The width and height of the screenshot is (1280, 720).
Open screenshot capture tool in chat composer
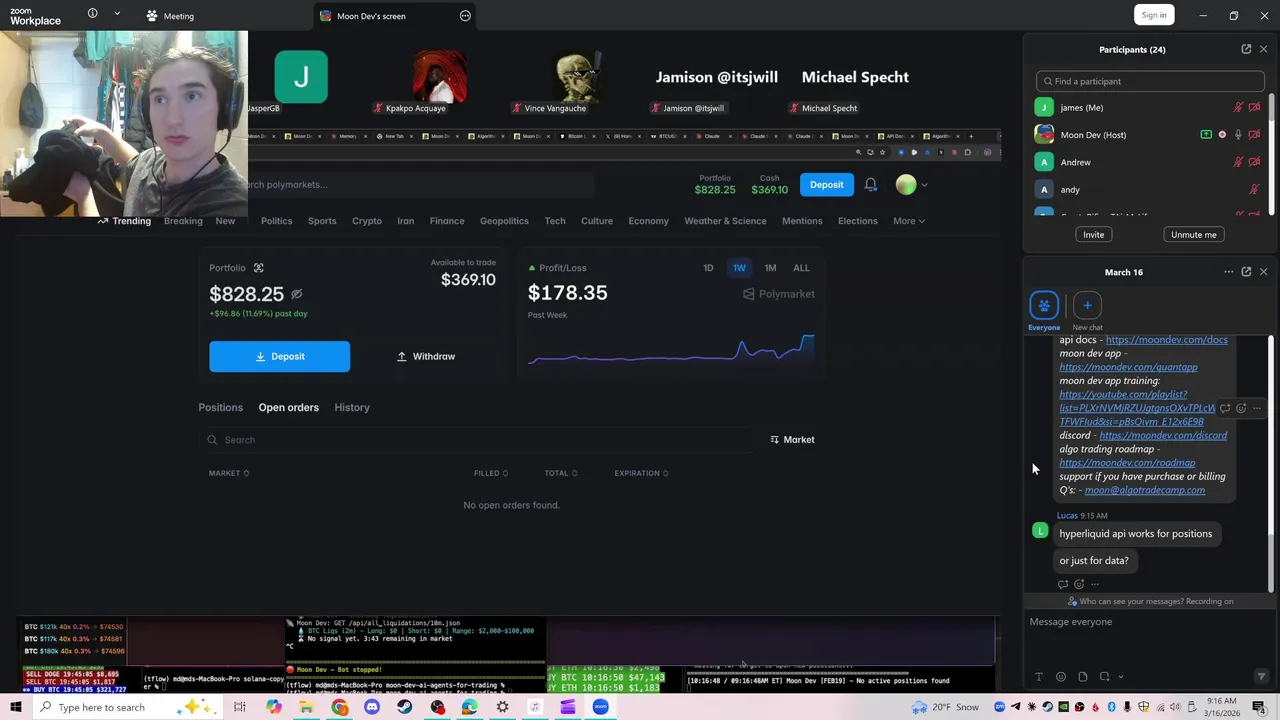[1104, 677]
